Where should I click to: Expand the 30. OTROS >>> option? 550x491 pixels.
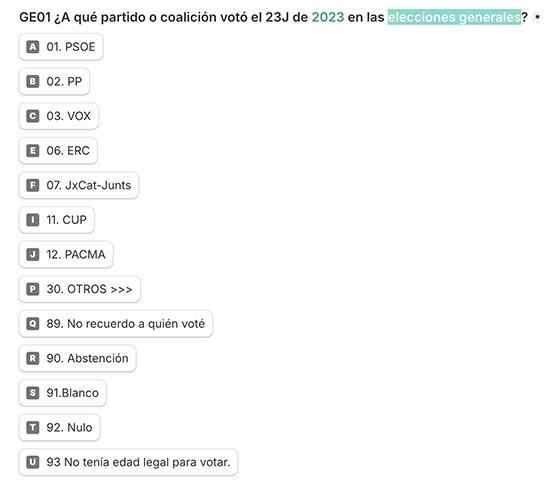[x=80, y=289]
